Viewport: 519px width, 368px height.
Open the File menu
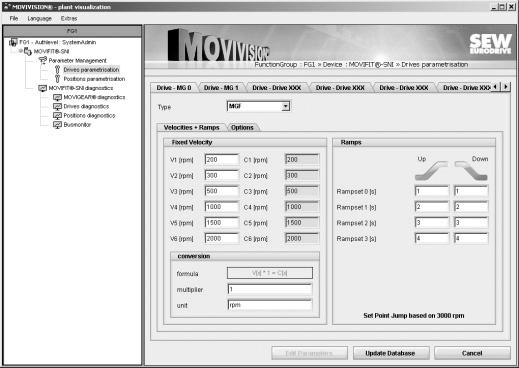(14, 18)
